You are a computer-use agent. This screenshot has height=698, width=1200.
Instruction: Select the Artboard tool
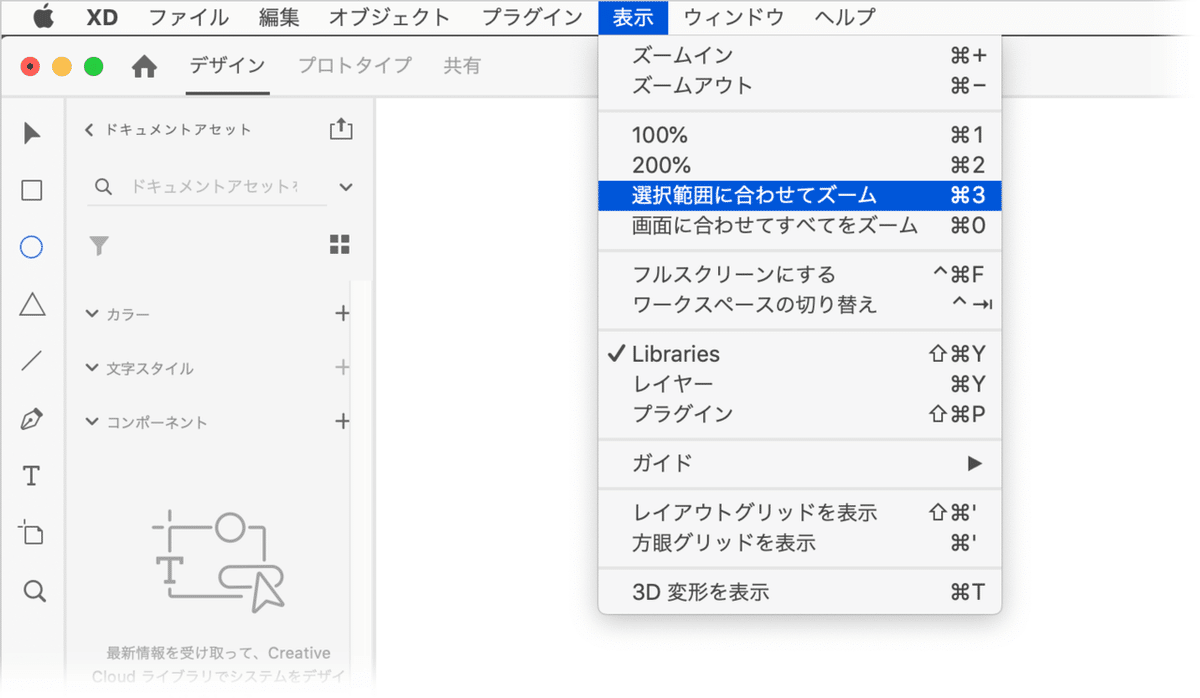tap(32, 533)
